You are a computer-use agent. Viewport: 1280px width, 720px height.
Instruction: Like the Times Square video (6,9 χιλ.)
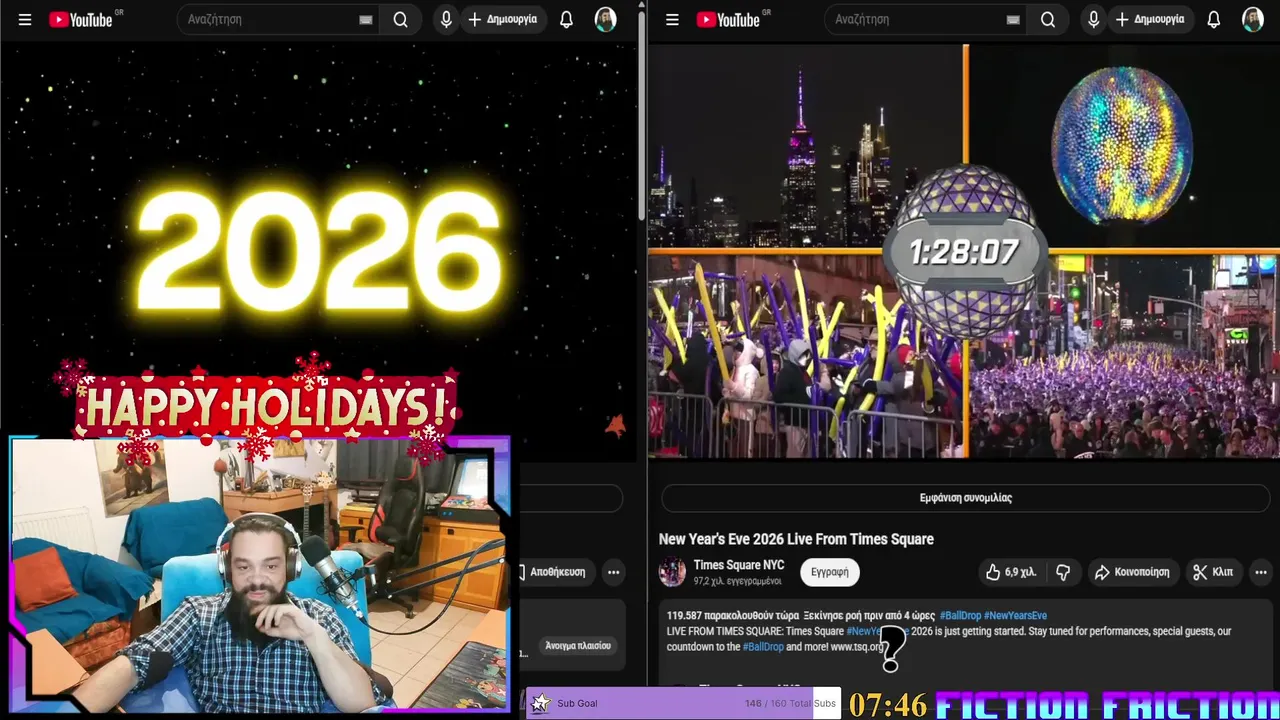pyautogui.click(x=1011, y=572)
